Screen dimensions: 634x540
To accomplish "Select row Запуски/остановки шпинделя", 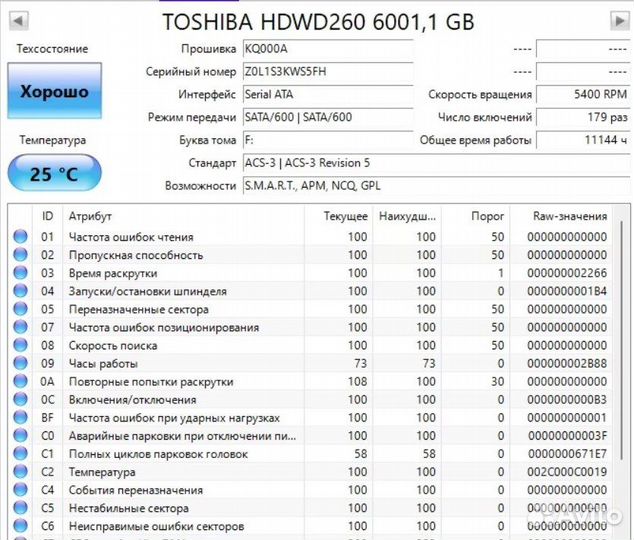I will (310, 291).
